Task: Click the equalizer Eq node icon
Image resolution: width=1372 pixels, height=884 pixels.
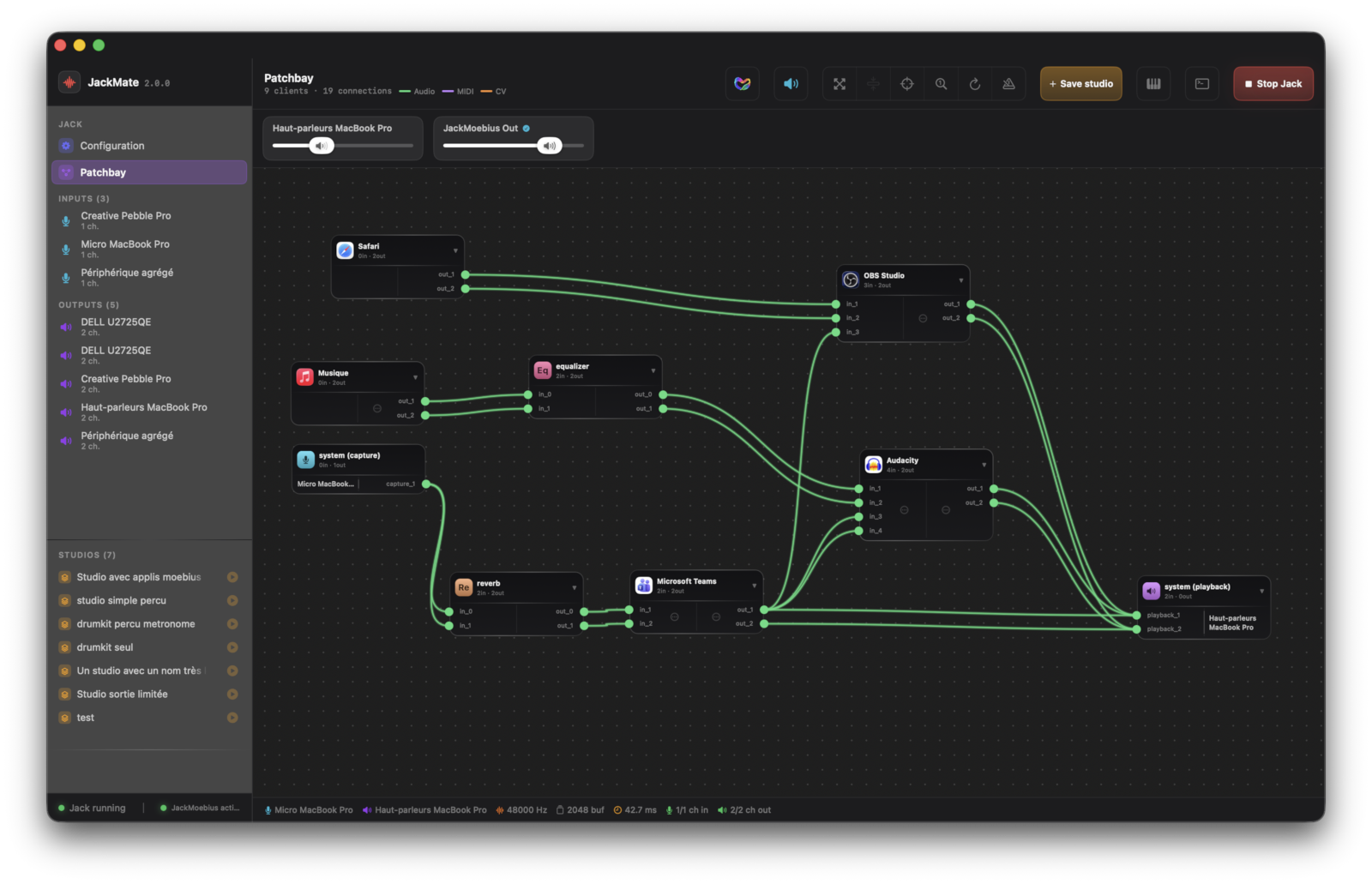Action: pyautogui.click(x=543, y=370)
